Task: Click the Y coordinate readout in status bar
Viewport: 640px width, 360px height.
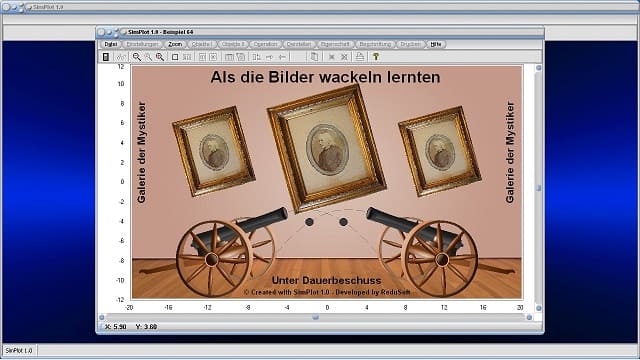Action: [x=146, y=327]
